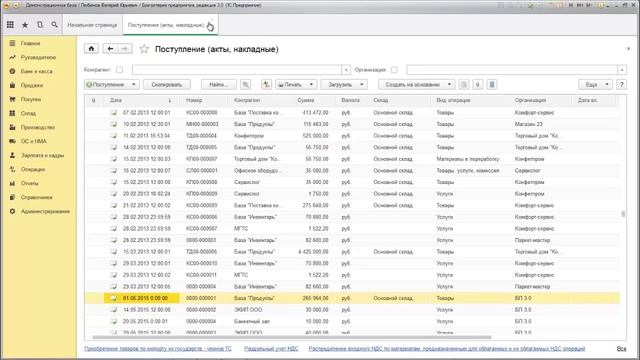Screen dimensions: 640x360
Task: Click Сумма column header
Action: click(x=306, y=100)
